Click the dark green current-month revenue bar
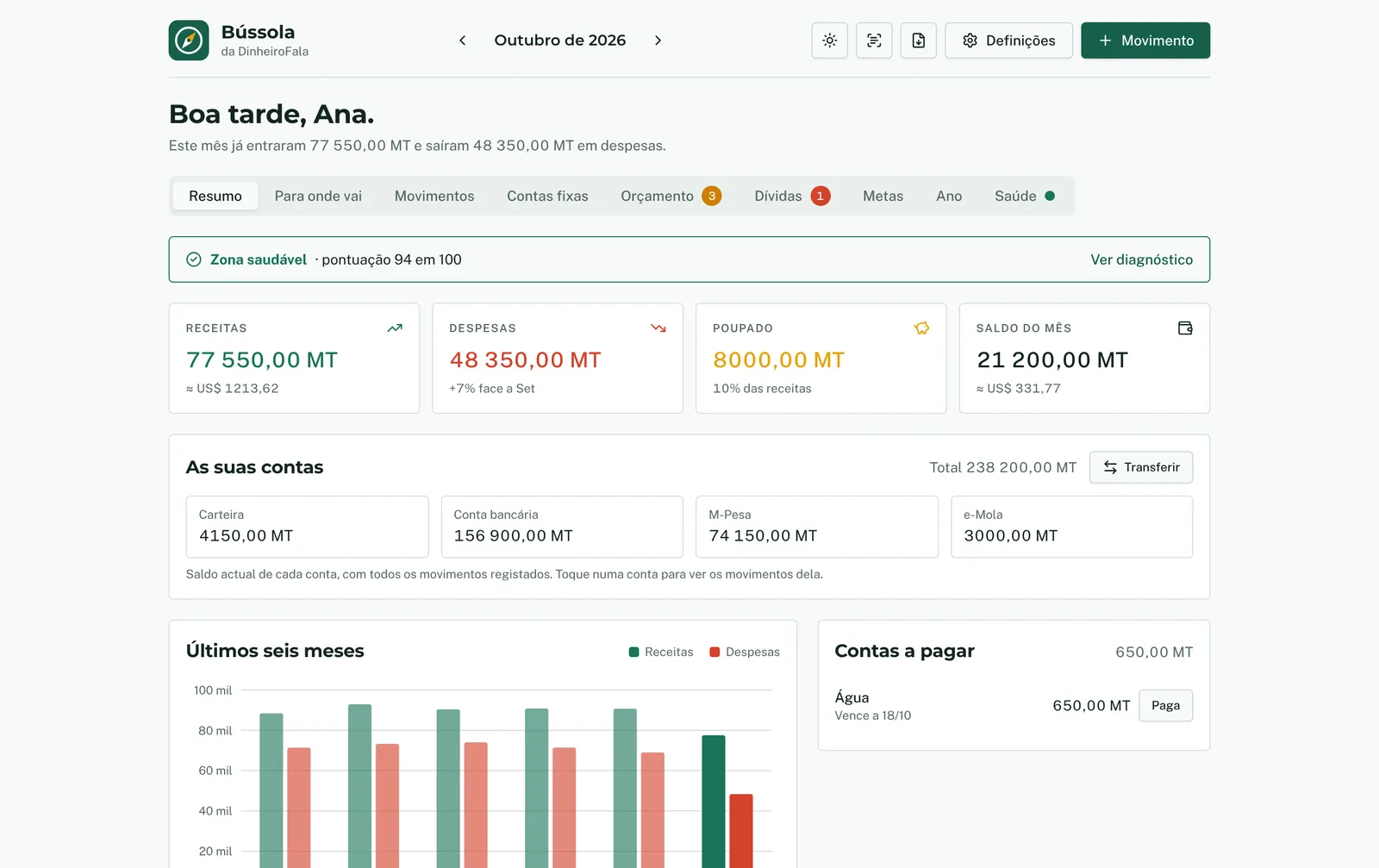Viewport: 1379px width, 868px height. [x=714, y=802]
